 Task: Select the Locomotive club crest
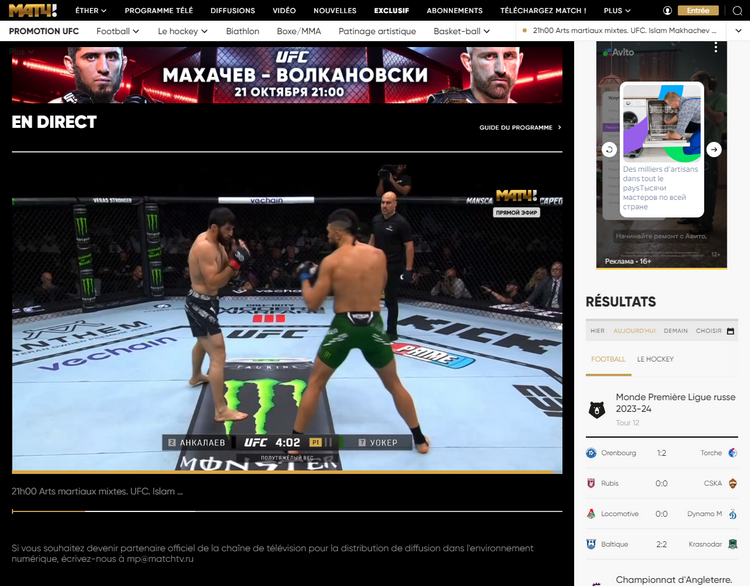[591, 514]
